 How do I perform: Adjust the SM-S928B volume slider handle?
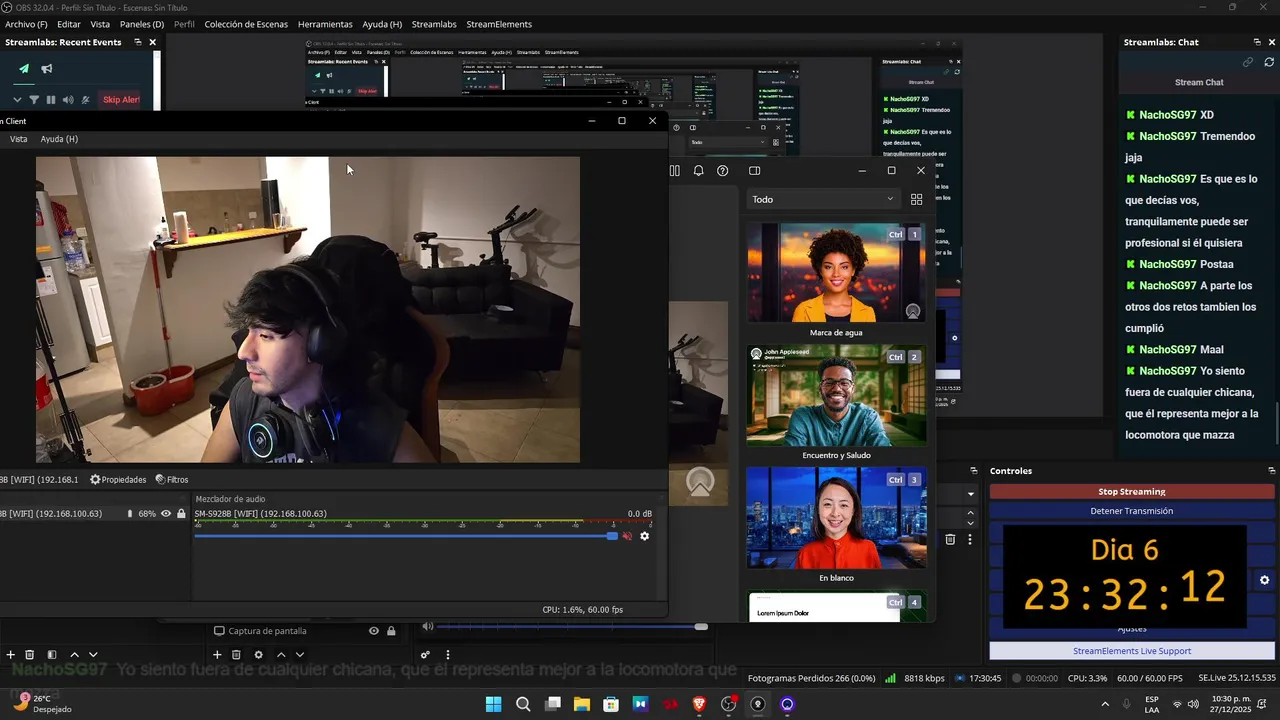pyautogui.click(x=612, y=536)
